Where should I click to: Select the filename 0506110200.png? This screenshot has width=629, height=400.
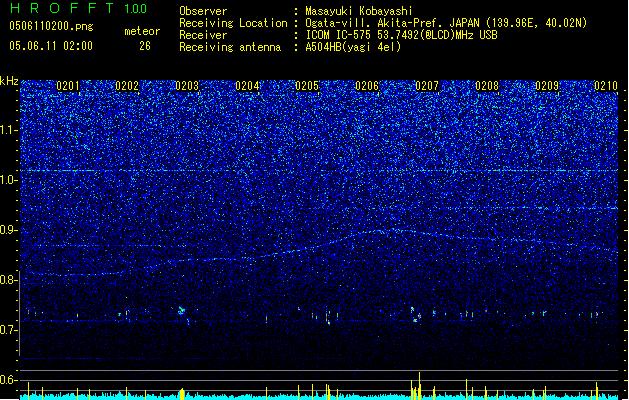51,26
